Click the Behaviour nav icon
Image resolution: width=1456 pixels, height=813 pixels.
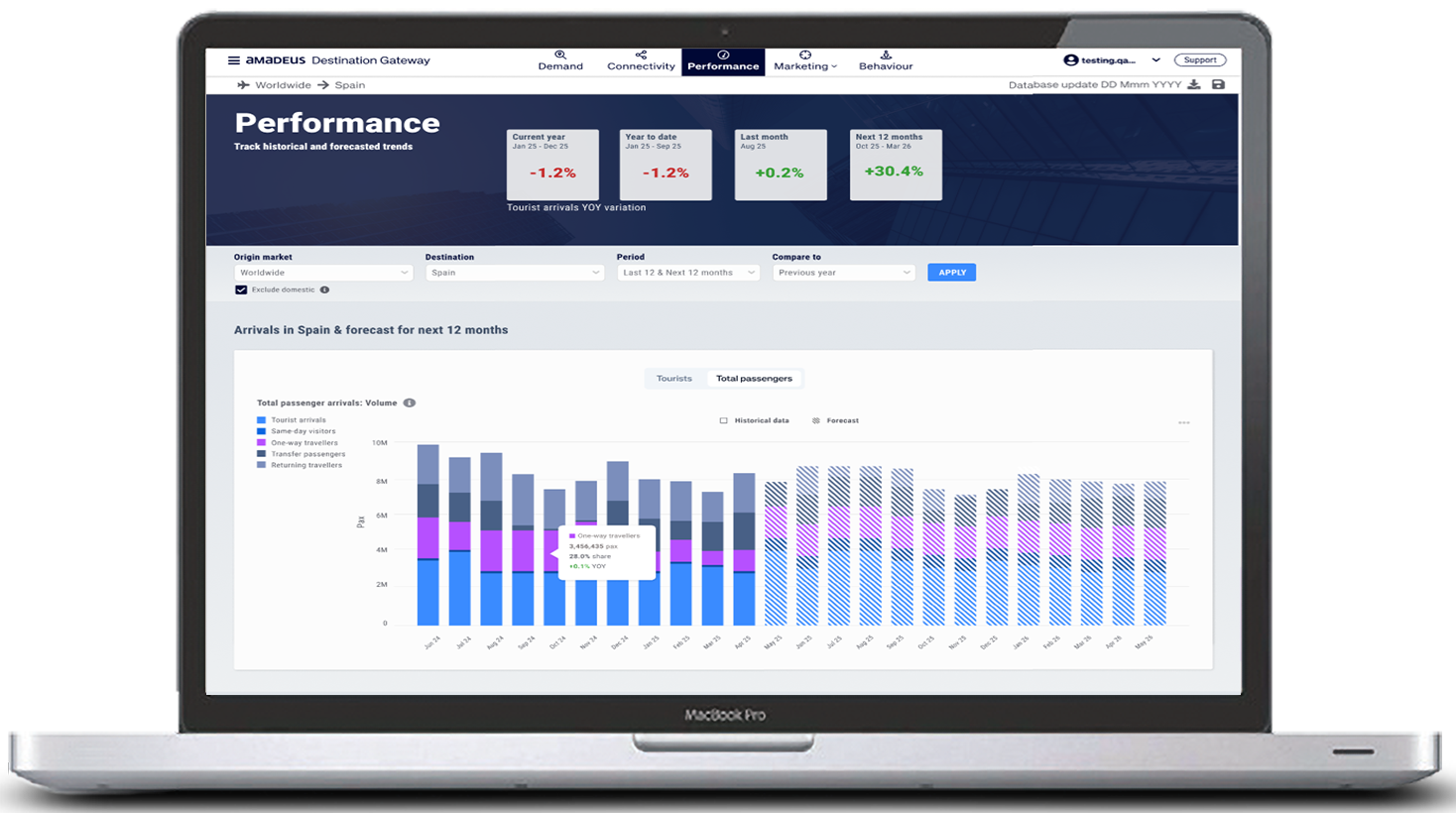pos(886,56)
